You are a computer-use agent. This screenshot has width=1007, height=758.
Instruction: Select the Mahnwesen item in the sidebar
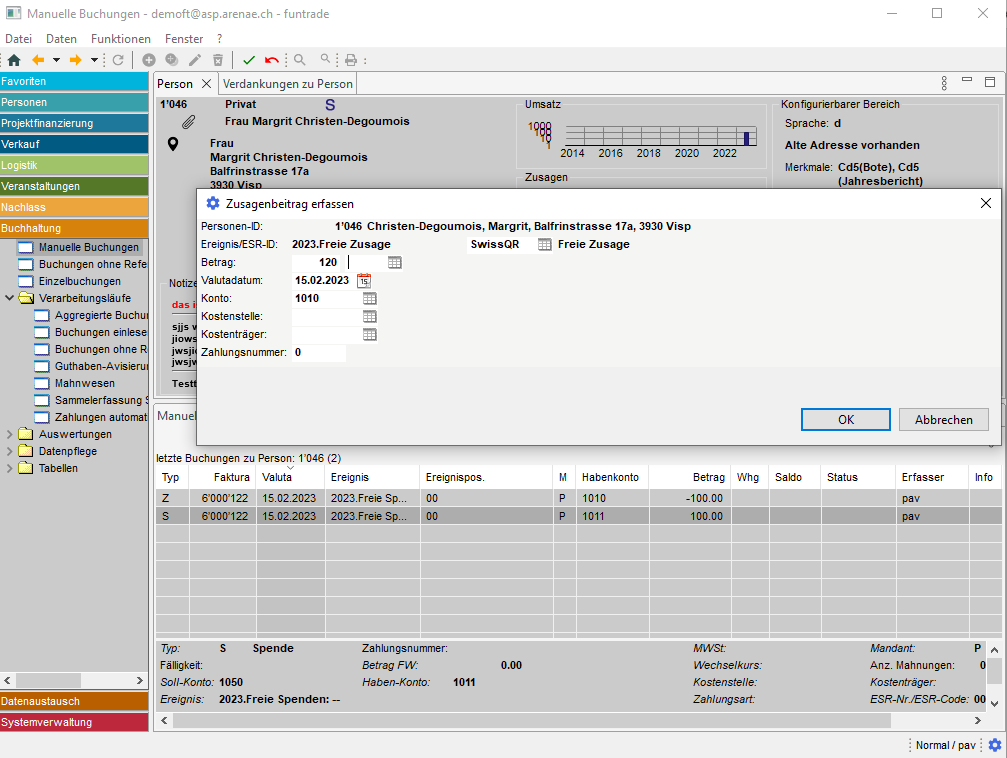point(84,383)
